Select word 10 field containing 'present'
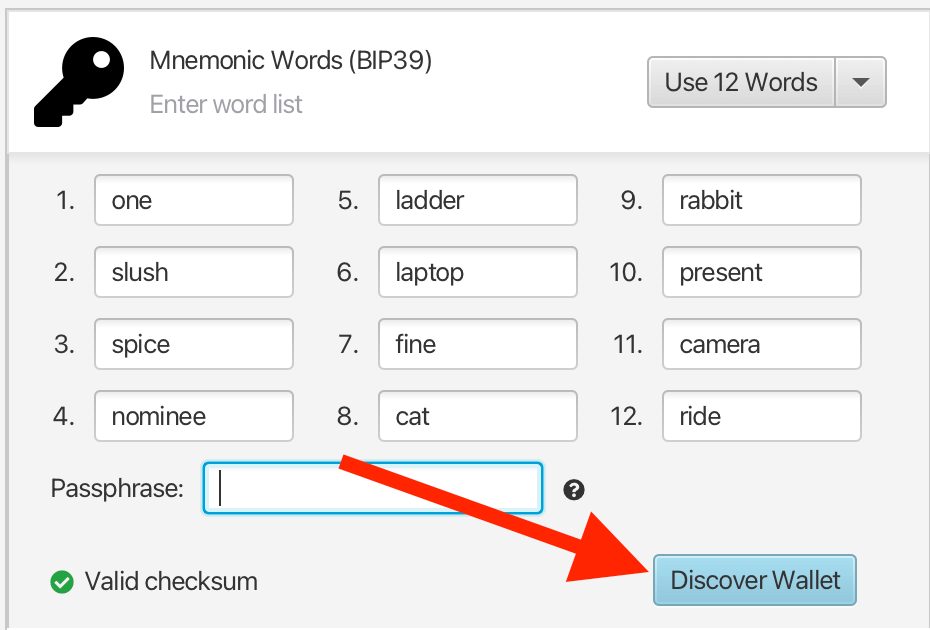Viewport: 930px width, 630px height. (x=761, y=273)
